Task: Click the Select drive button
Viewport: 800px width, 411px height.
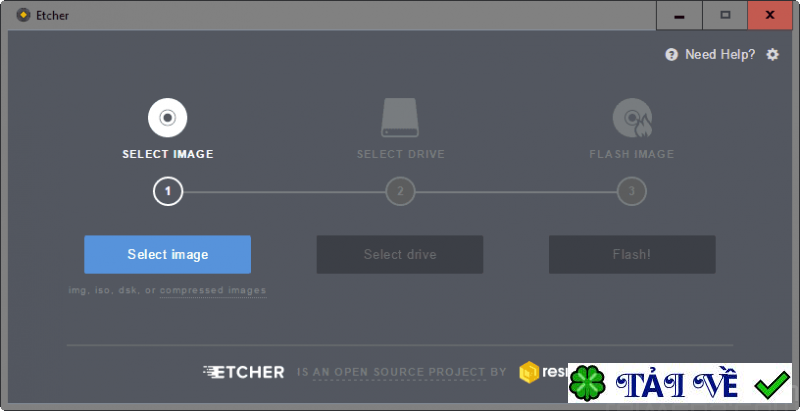Action: [399, 254]
